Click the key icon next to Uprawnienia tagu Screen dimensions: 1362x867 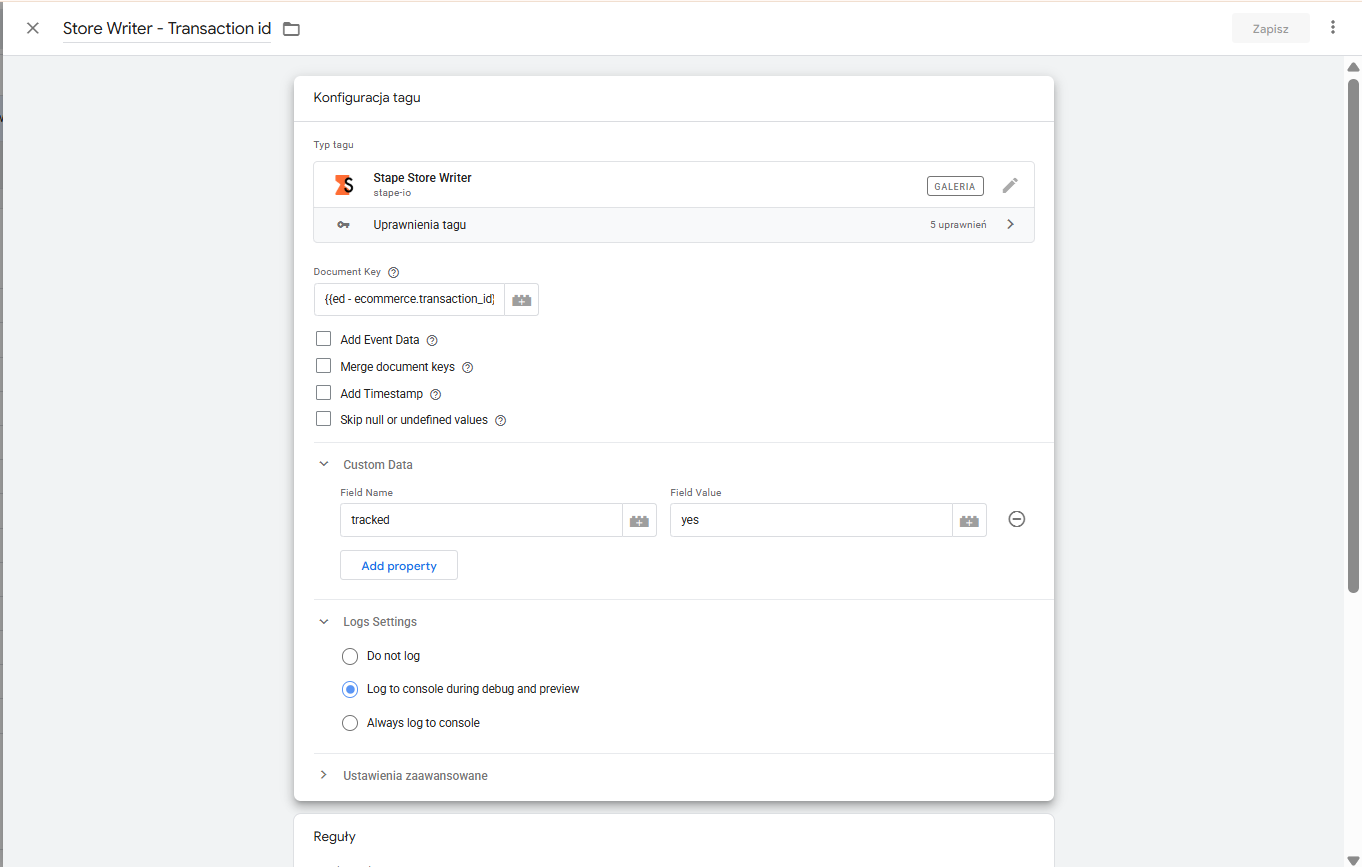pyautogui.click(x=344, y=225)
